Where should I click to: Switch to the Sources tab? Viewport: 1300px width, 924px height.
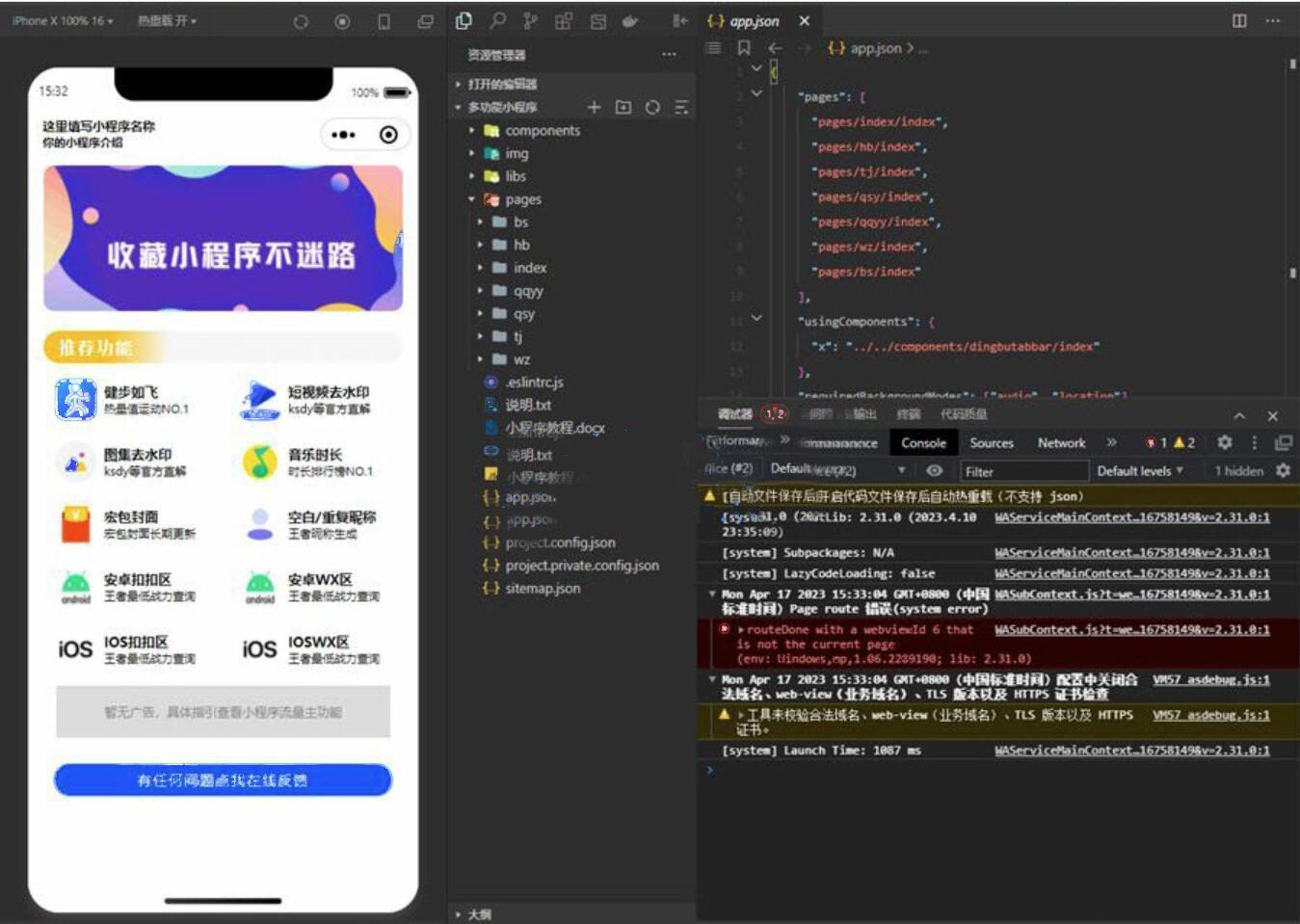tap(992, 442)
